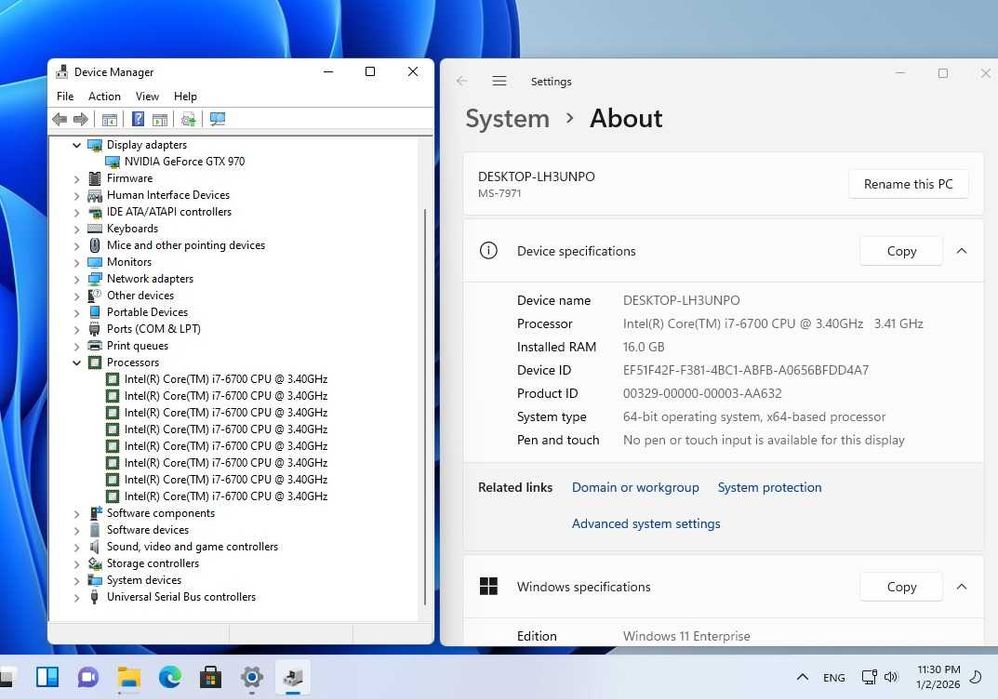Open Microsoft Store from the taskbar
Viewport: 998px width, 699px height.
[211, 677]
